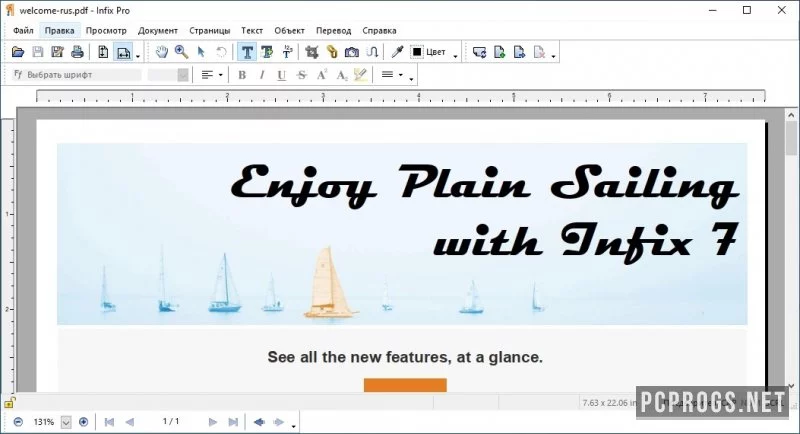Click the yellow padlock security icon

9,402
